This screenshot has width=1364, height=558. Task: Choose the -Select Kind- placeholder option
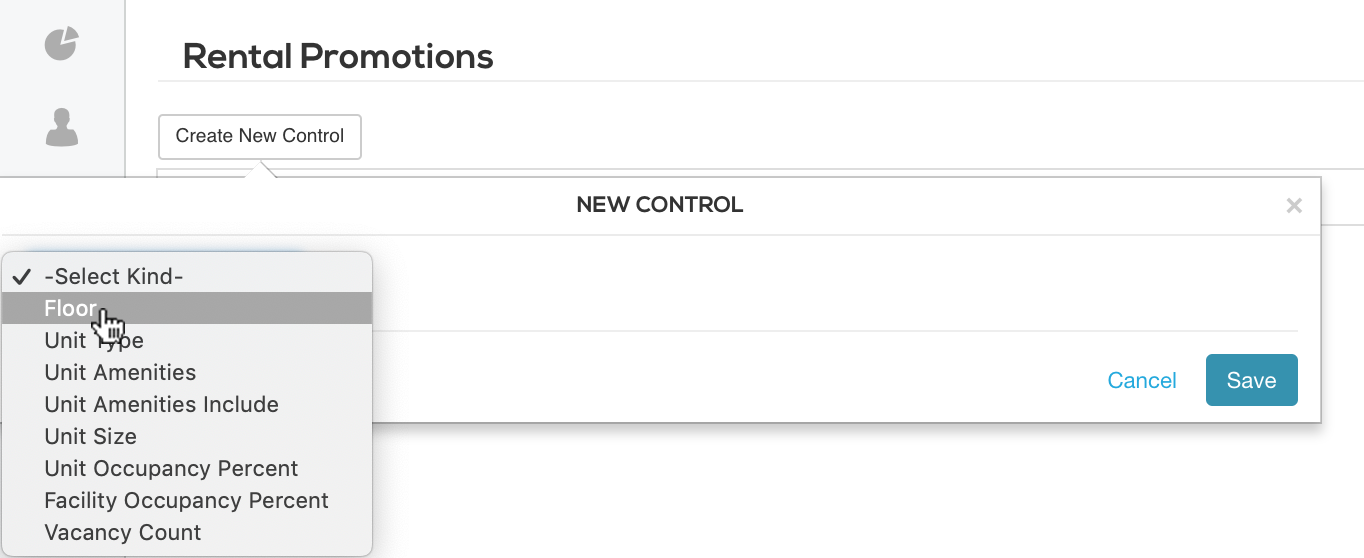tap(114, 277)
